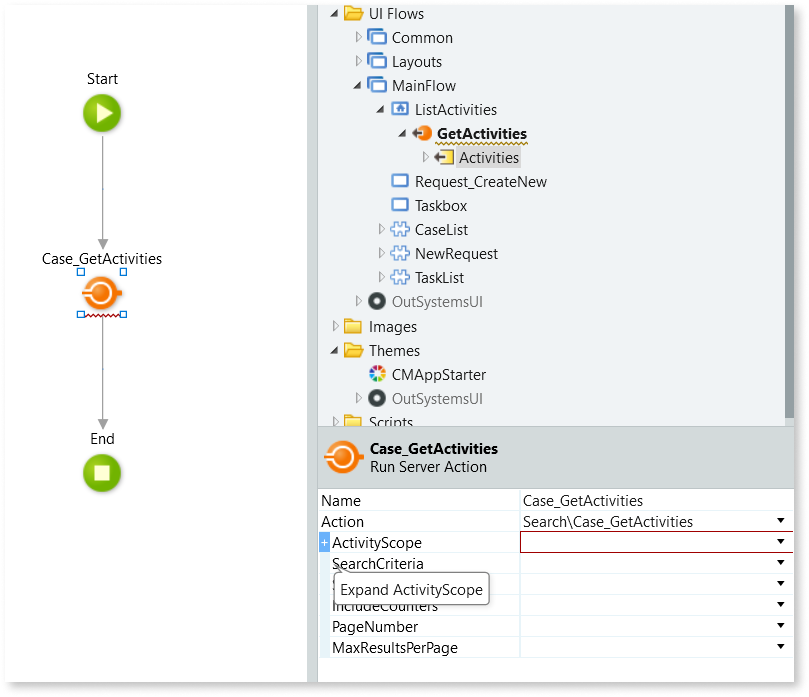Open the Action dropdown showing Search\Case_GetActivities

click(x=781, y=521)
